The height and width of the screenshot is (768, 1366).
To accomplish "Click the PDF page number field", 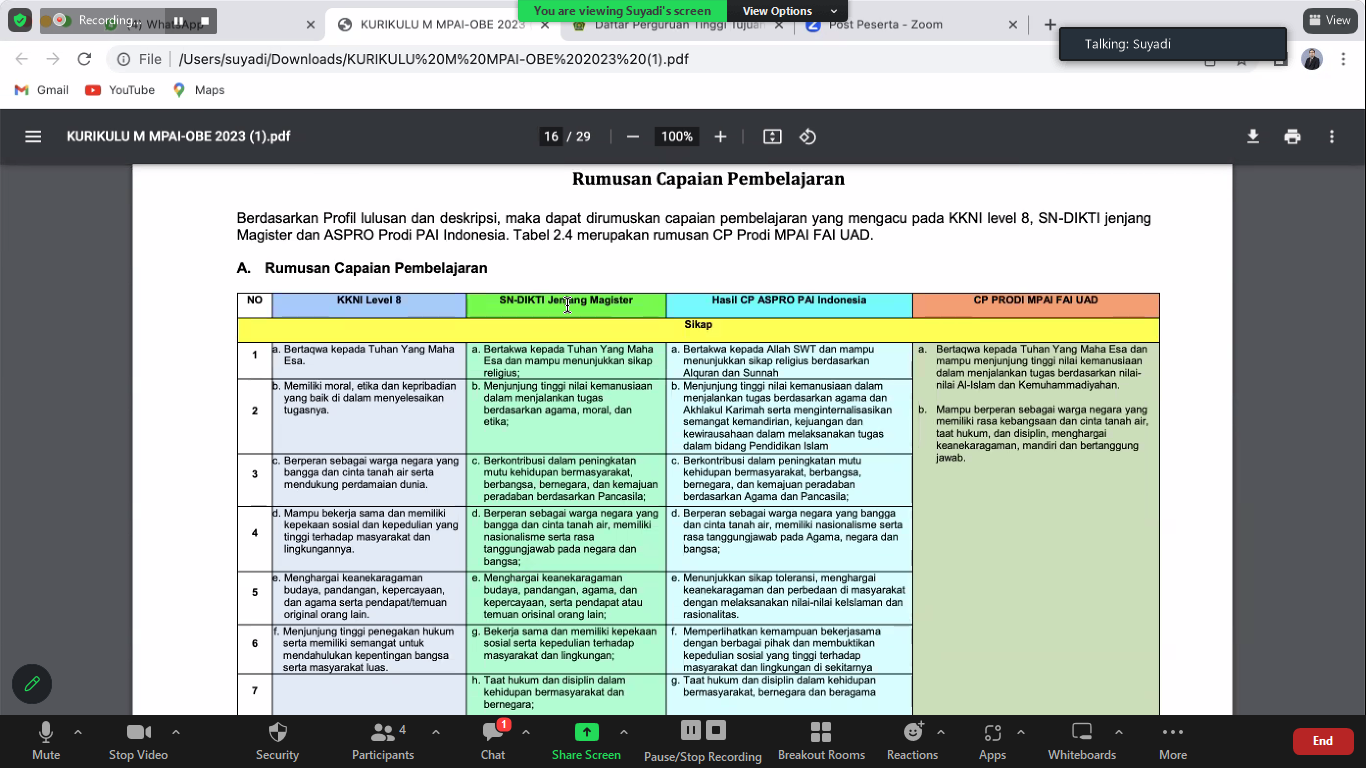I will pyautogui.click(x=551, y=137).
